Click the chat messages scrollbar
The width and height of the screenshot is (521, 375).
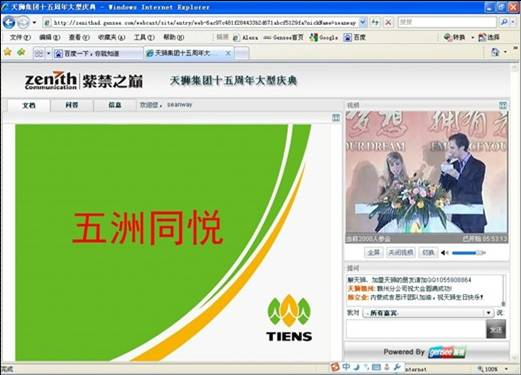[x=504, y=290]
